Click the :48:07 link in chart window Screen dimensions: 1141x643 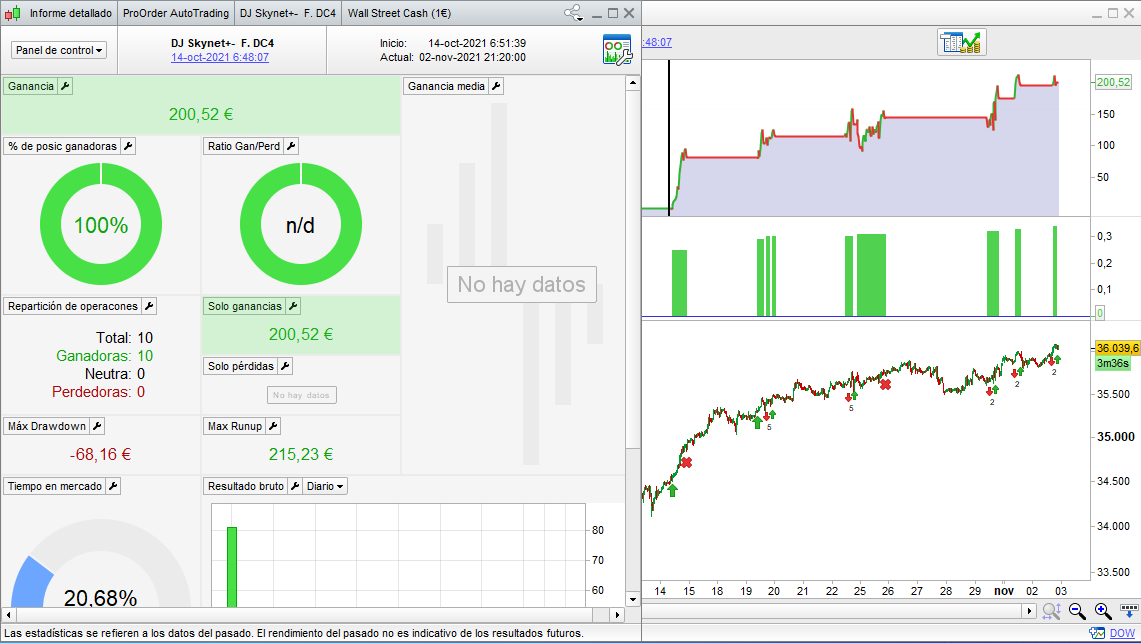[x=657, y=42]
